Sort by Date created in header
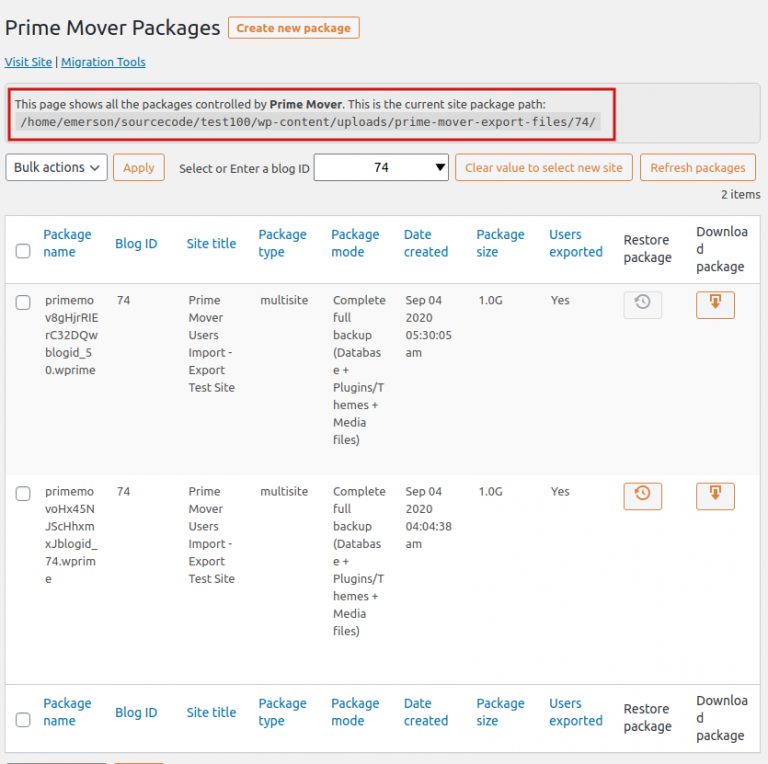The height and width of the screenshot is (764, 768). (426, 243)
